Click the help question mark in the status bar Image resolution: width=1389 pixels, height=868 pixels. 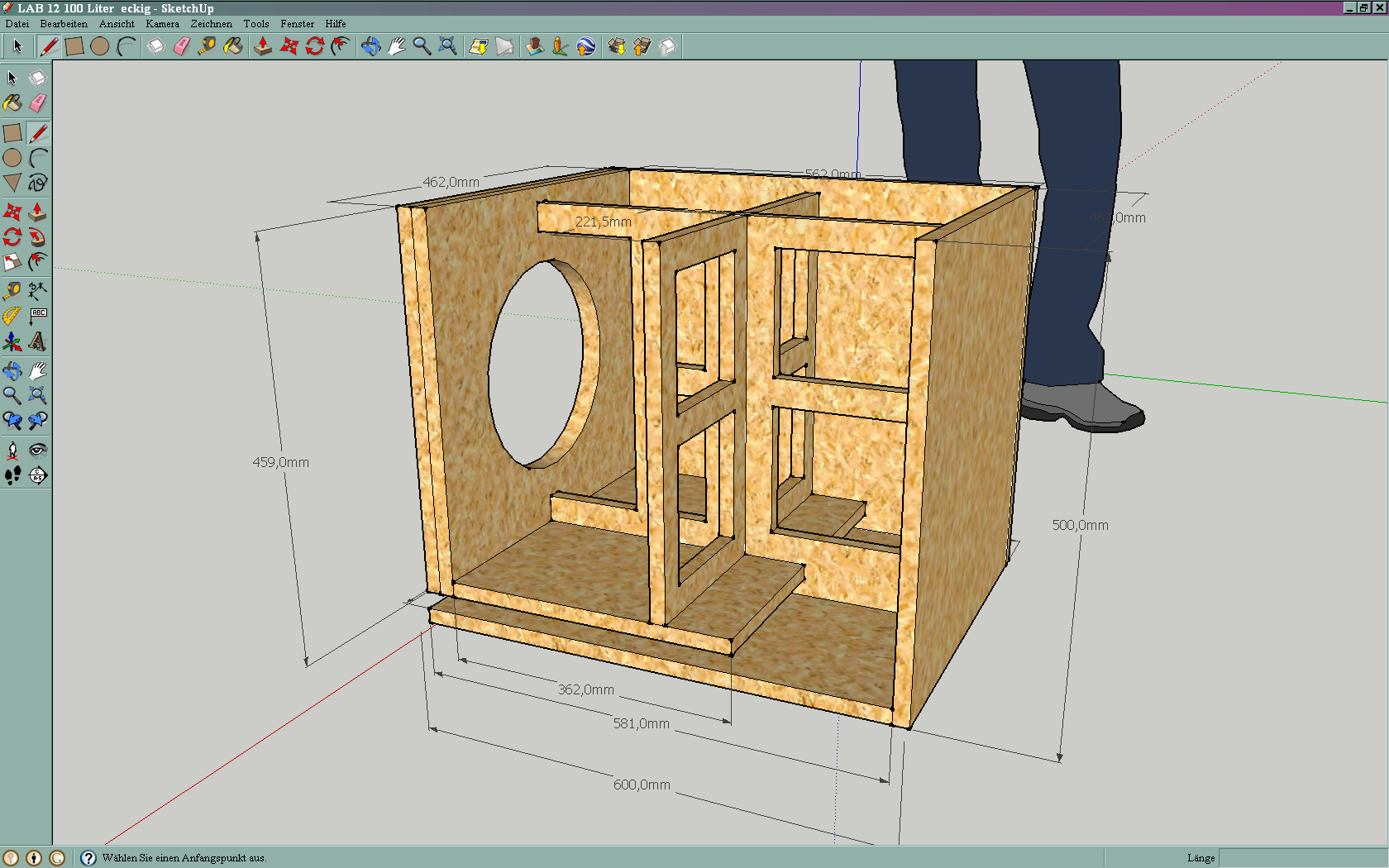click(88, 858)
